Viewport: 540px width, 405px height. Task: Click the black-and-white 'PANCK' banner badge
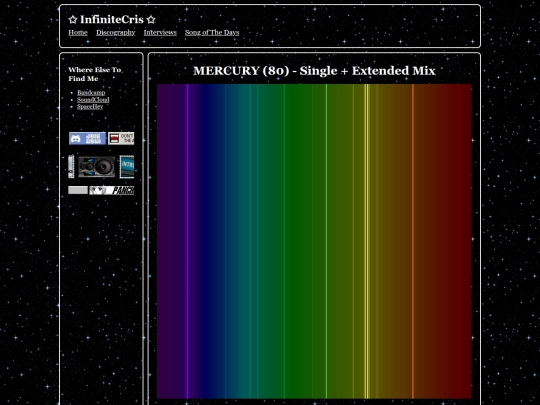[x=112, y=190]
